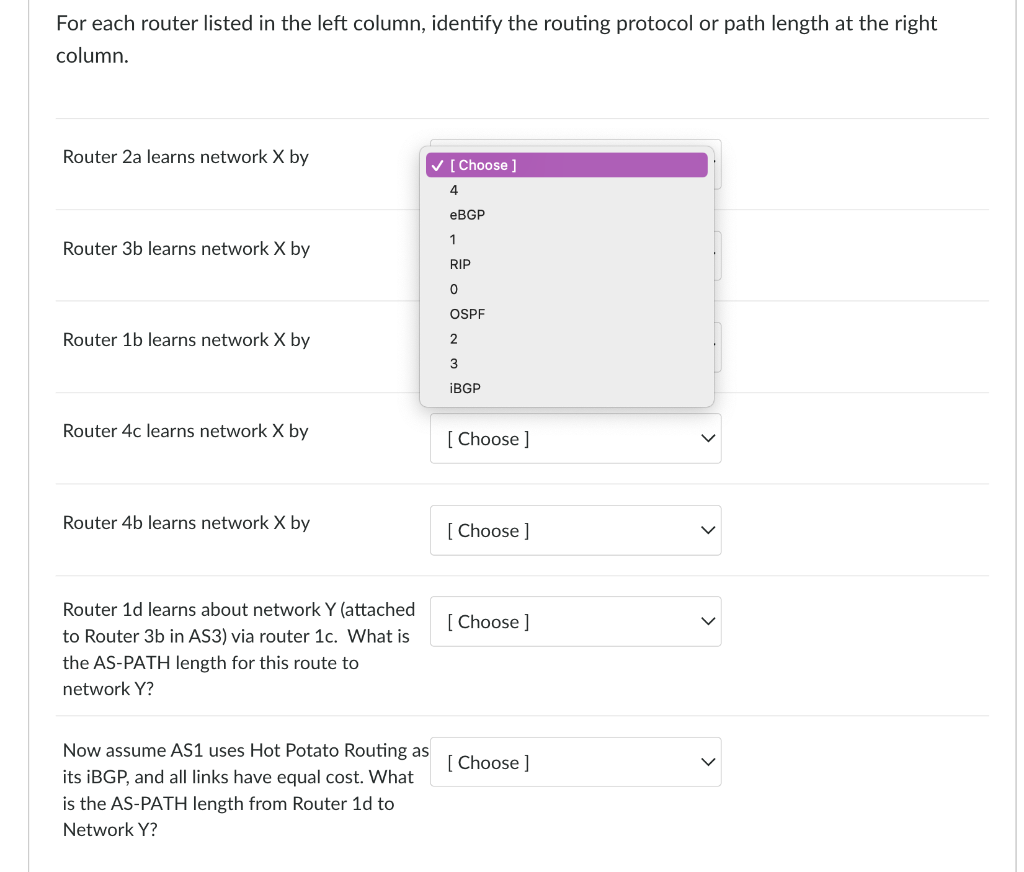Open the Router 4b answer dropdown
This screenshot has width=1024, height=872.
coord(575,530)
